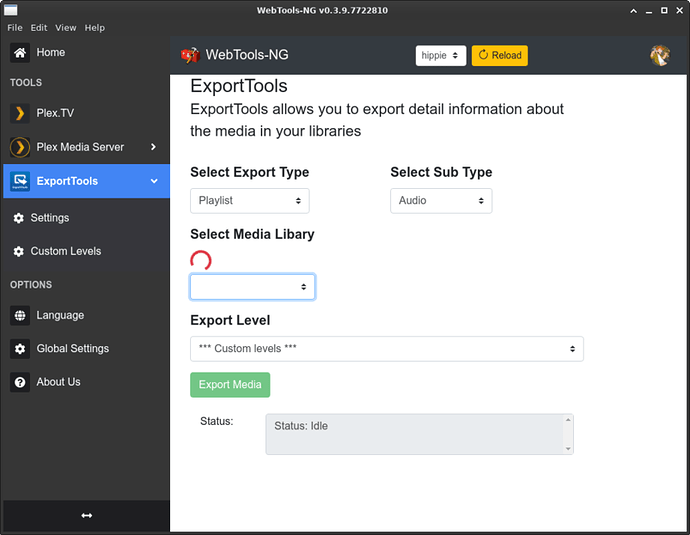Open the Select Export Type dropdown

[249, 200]
